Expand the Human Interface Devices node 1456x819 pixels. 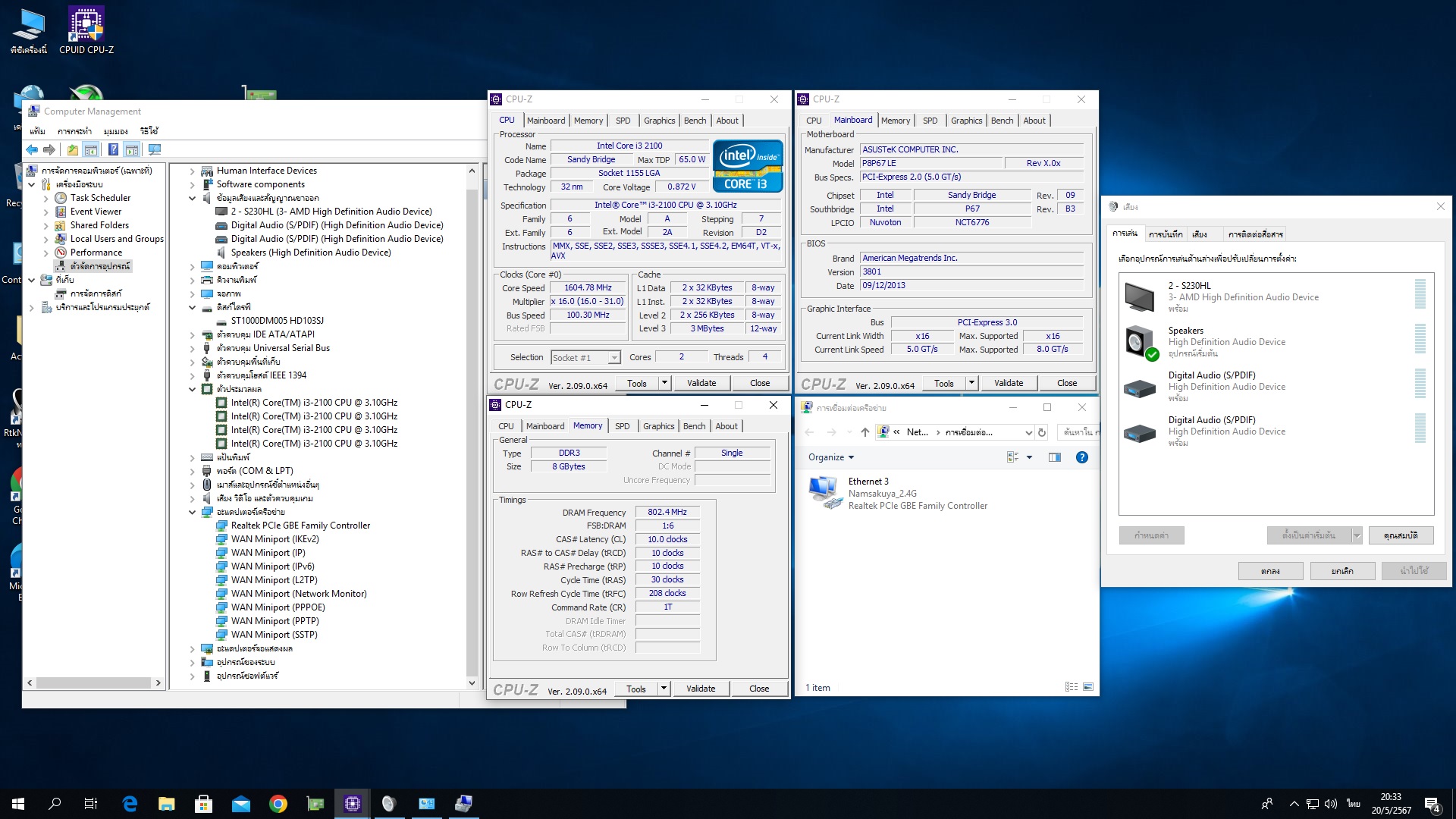(192, 171)
